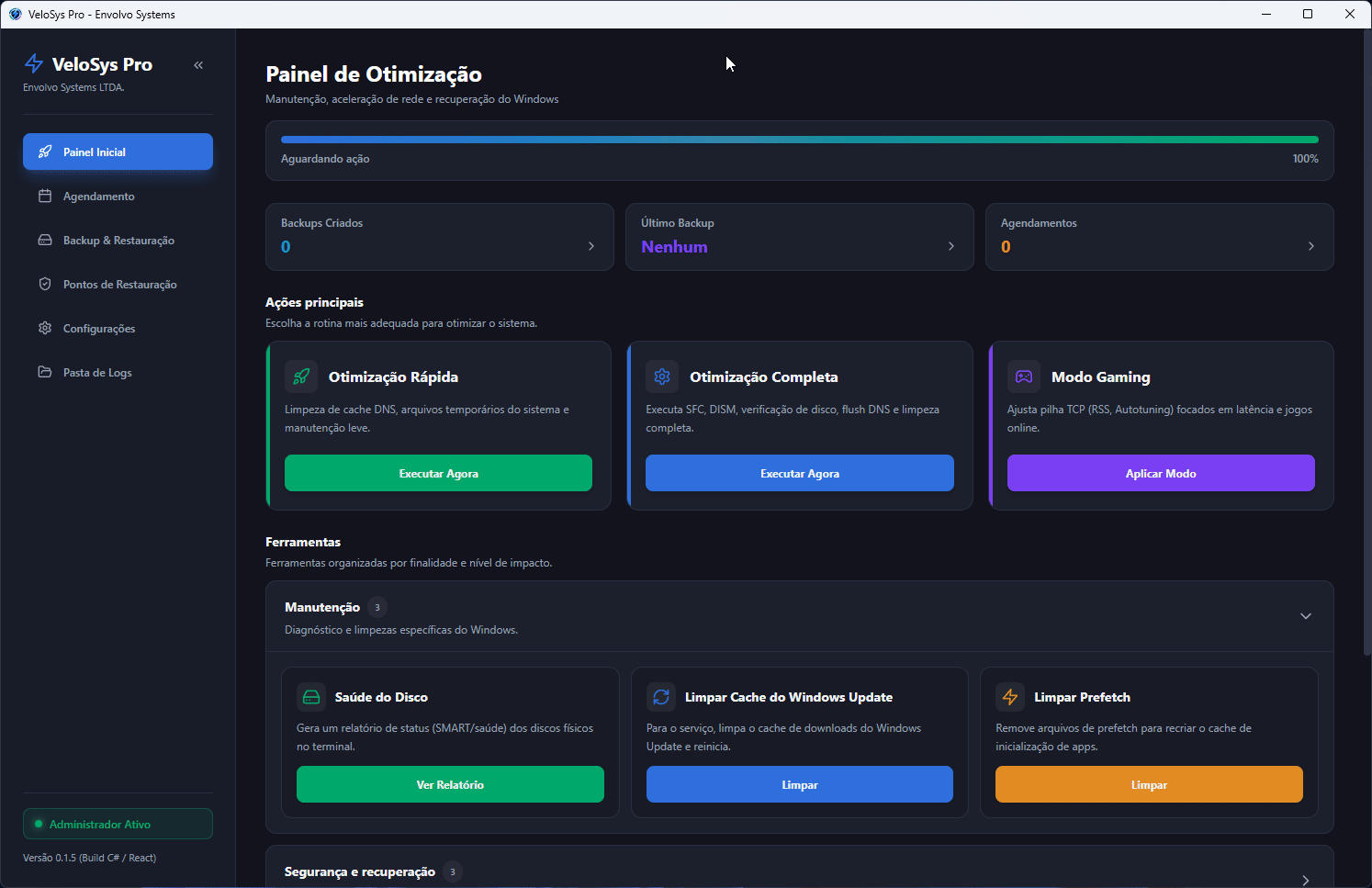
Task: Click drive icon beside Backup & Restauração
Action: (45, 240)
